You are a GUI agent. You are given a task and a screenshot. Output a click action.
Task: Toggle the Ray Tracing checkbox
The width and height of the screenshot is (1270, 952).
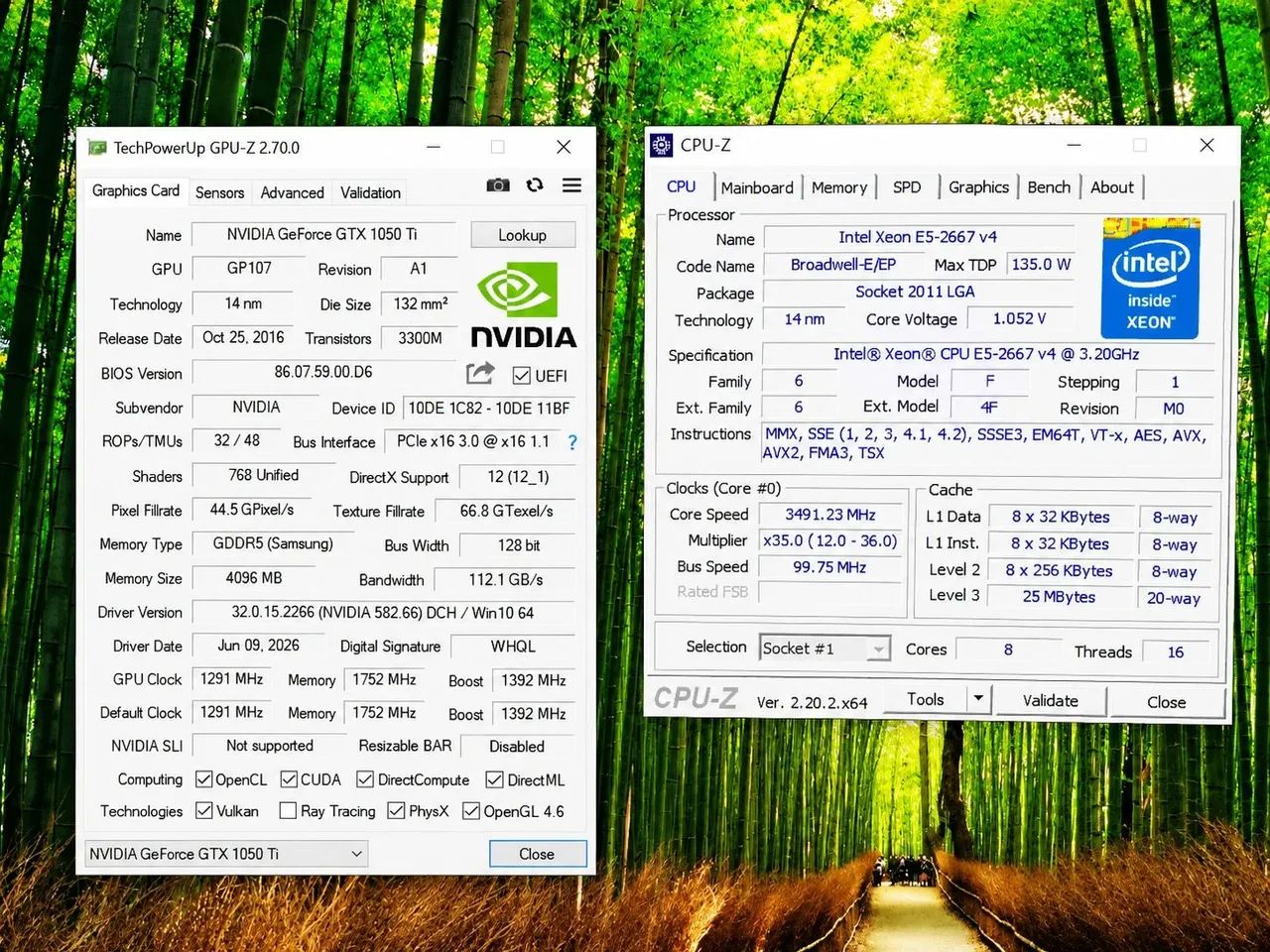click(x=288, y=811)
